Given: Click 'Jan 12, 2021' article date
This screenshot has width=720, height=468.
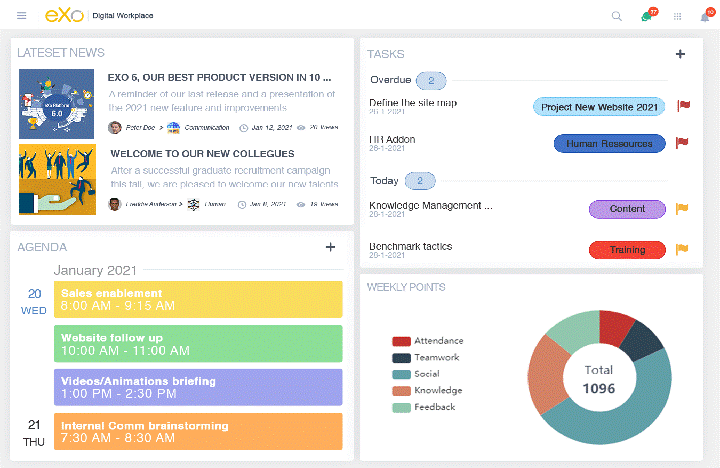Looking at the screenshot, I should [x=271, y=128].
